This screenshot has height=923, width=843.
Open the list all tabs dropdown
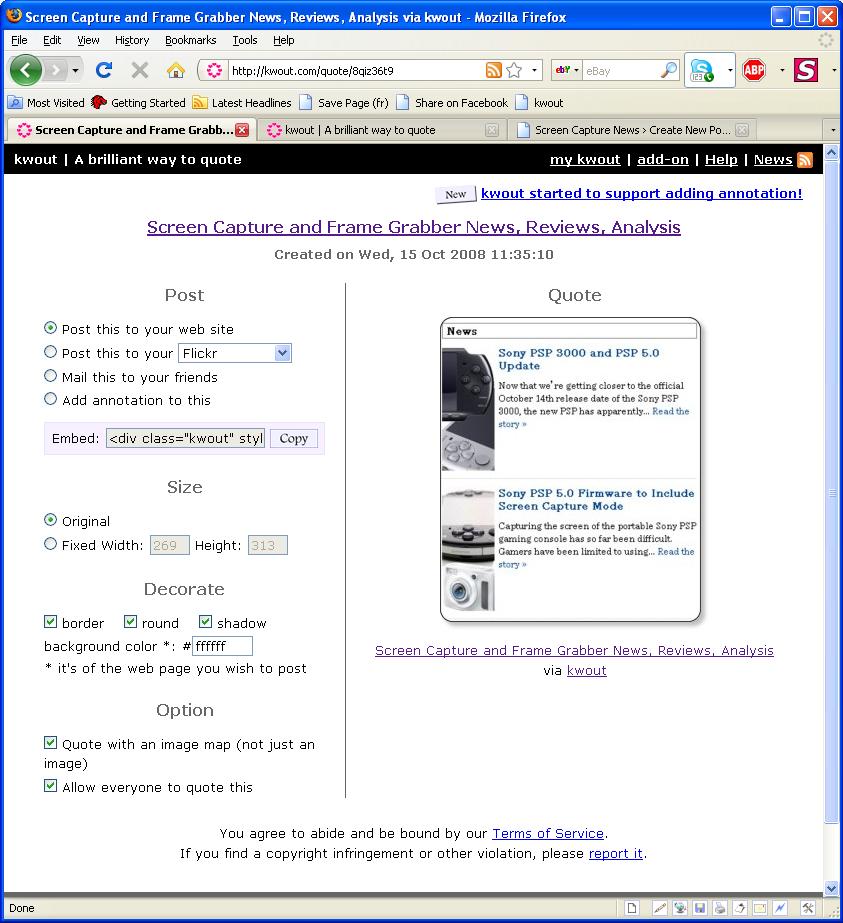coord(833,130)
